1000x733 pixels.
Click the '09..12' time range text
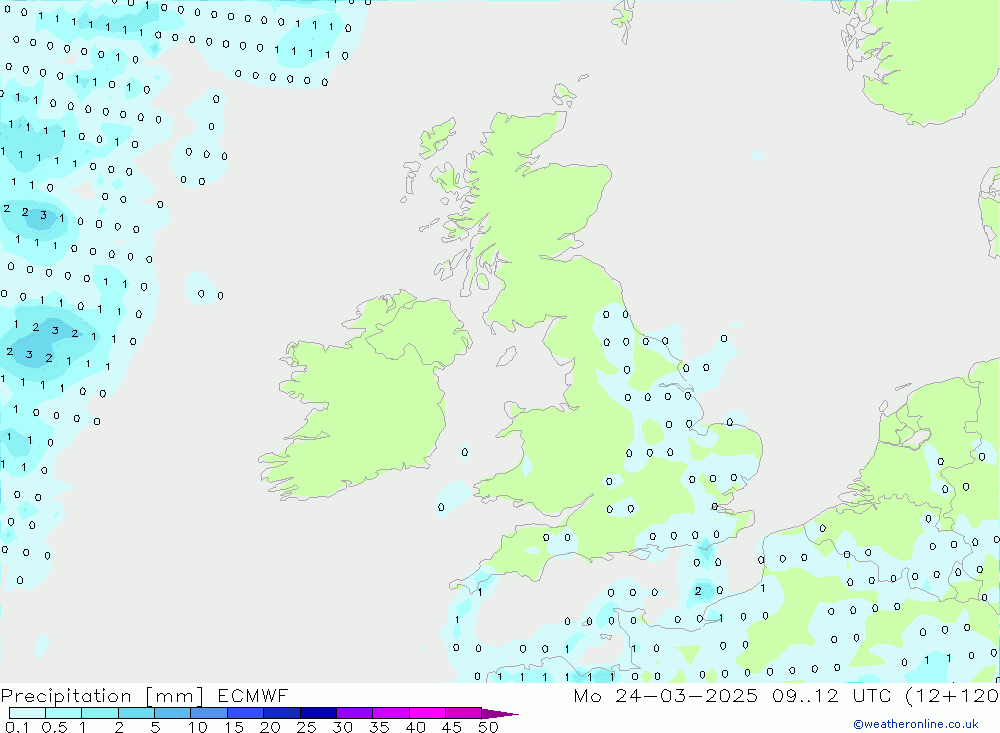tap(805, 695)
